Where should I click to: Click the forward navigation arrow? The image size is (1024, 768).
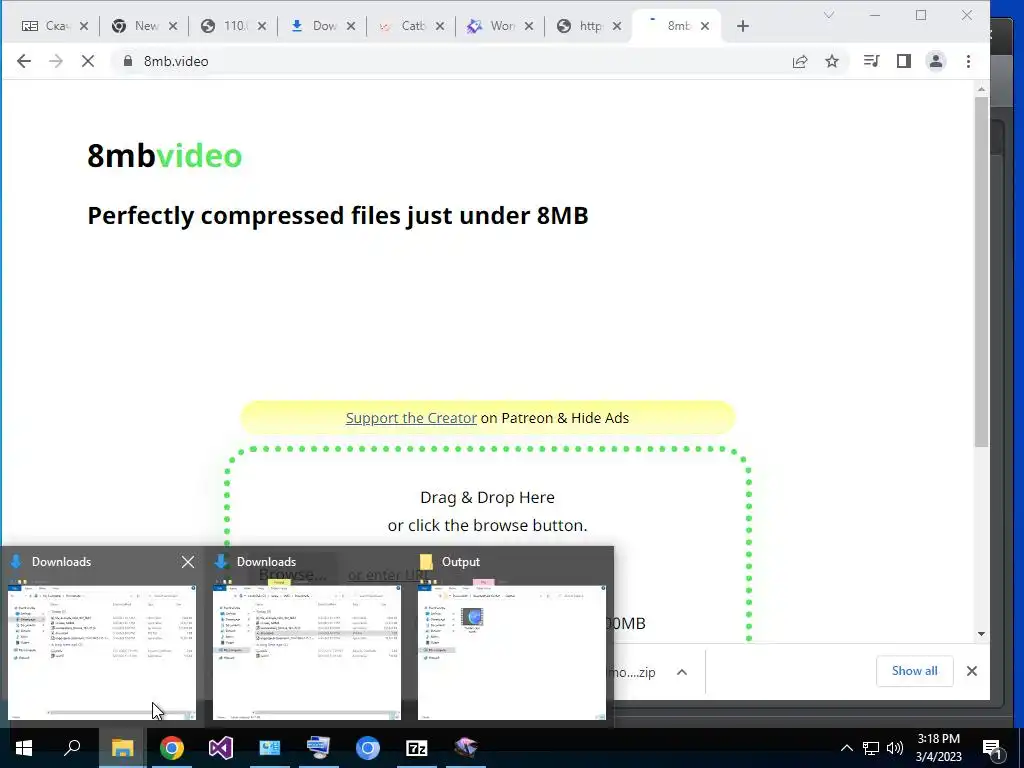[x=56, y=61]
